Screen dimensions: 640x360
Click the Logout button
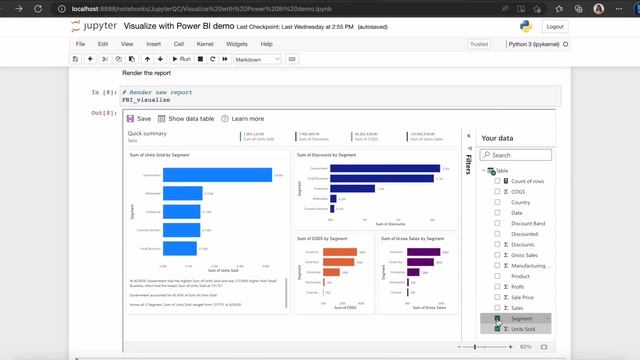tap(555, 27)
